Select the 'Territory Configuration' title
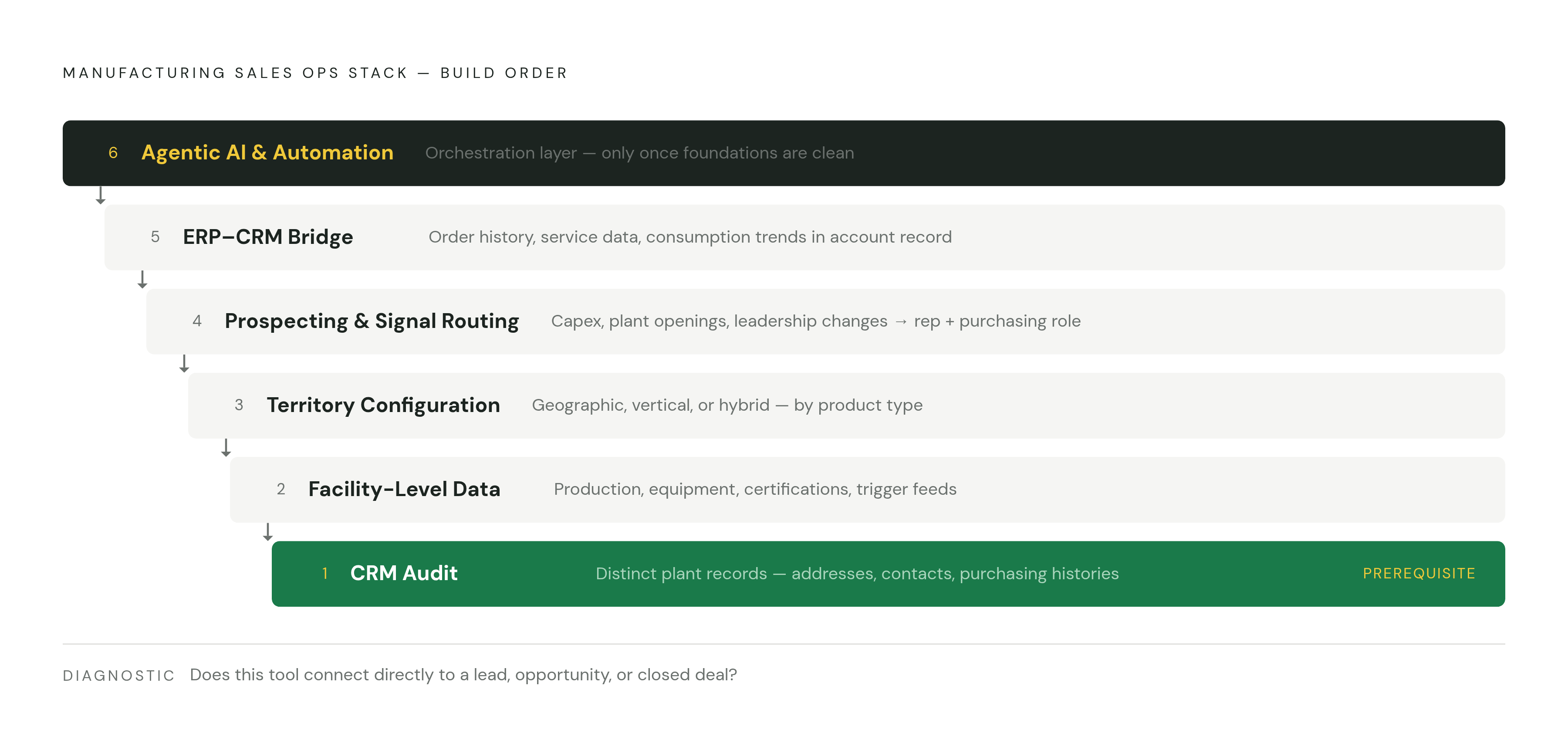Image resolution: width=1568 pixels, height=750 pixels. tap(383, 405)
